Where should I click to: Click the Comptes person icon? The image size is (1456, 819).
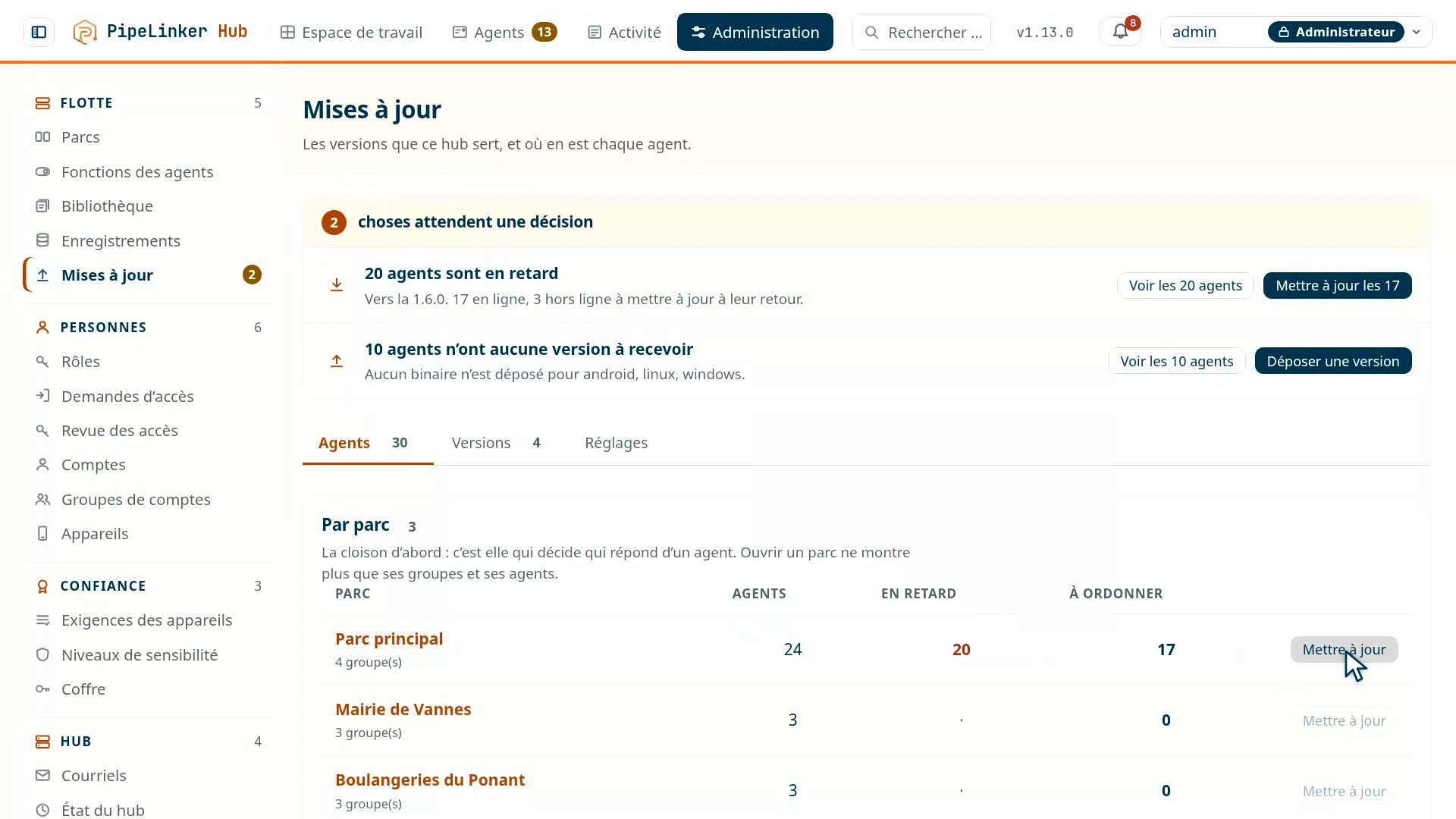click(42, 465)
